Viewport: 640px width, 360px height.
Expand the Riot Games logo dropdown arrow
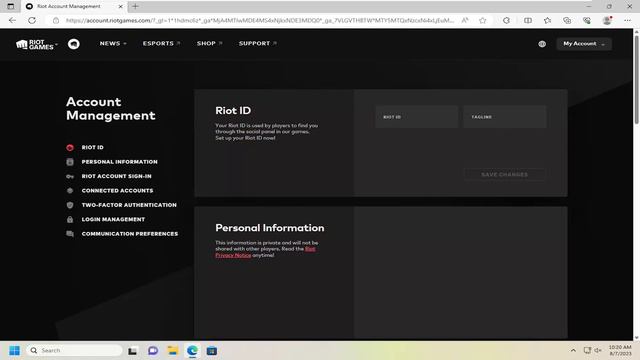pyautogui.click(x=56, y=44)
